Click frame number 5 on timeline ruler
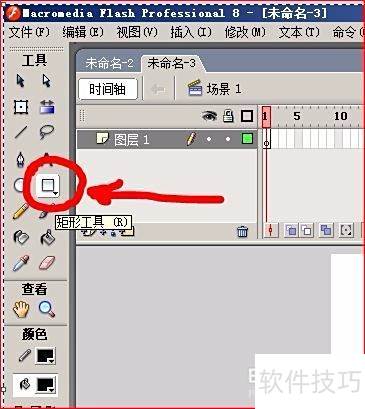This screenshot has width=365, height=409. pos(297,116)
